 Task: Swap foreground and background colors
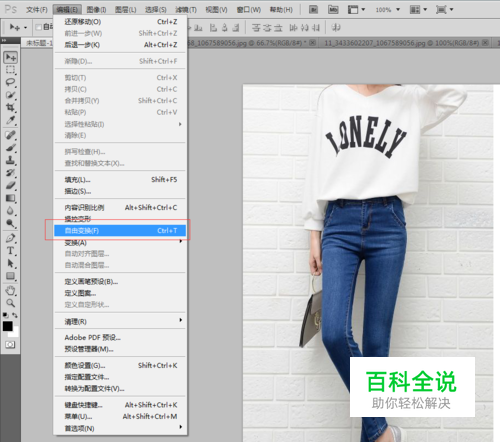(15, 315)
